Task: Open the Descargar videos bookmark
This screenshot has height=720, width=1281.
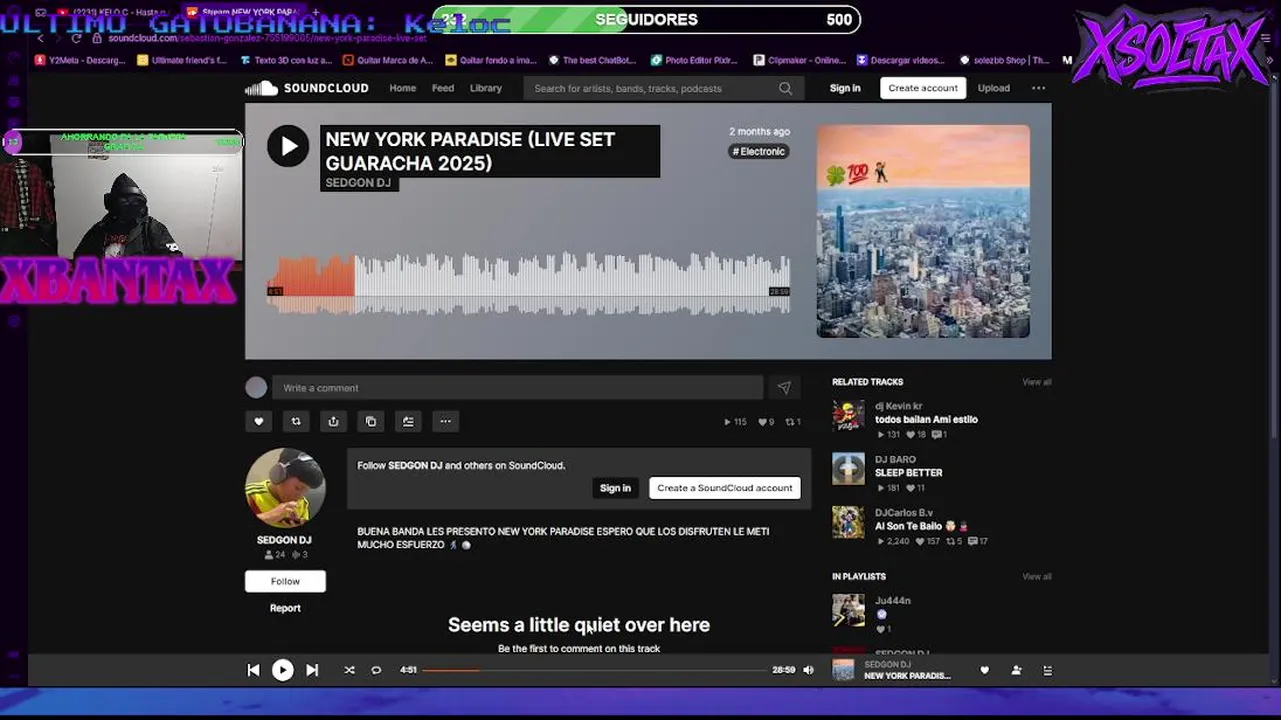Action: 901,60
